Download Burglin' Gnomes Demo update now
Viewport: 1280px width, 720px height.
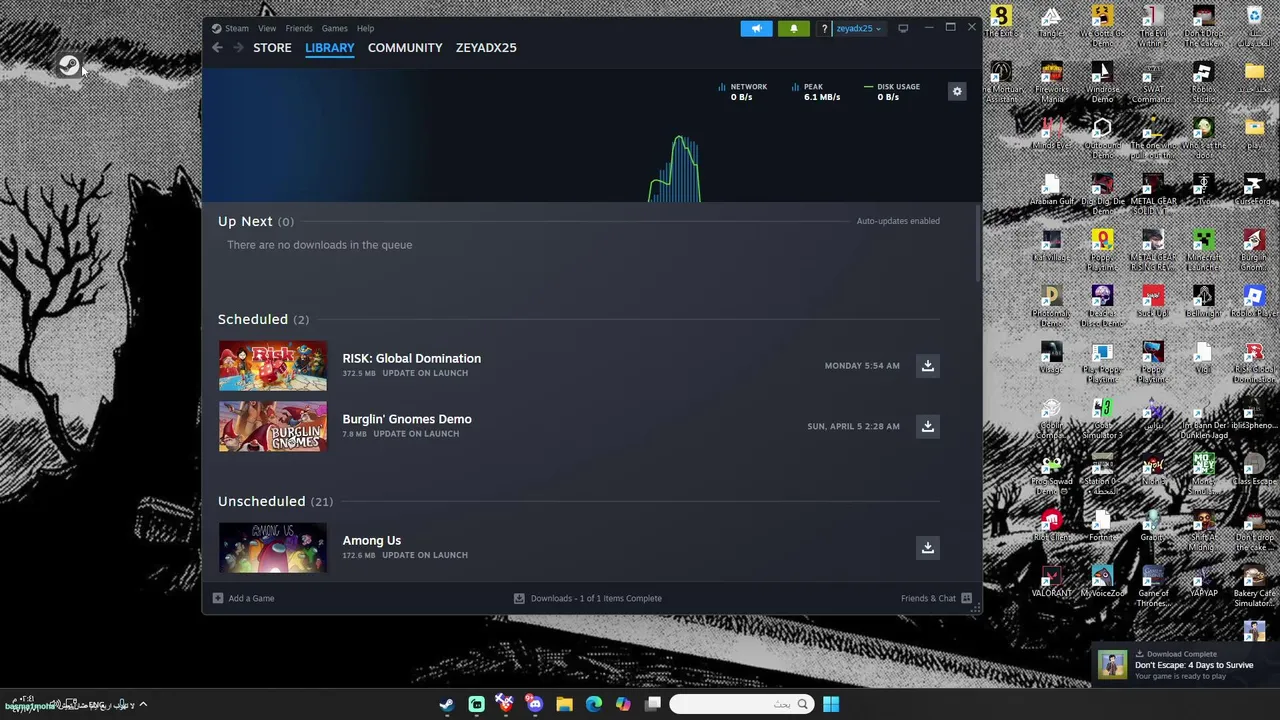928,426
